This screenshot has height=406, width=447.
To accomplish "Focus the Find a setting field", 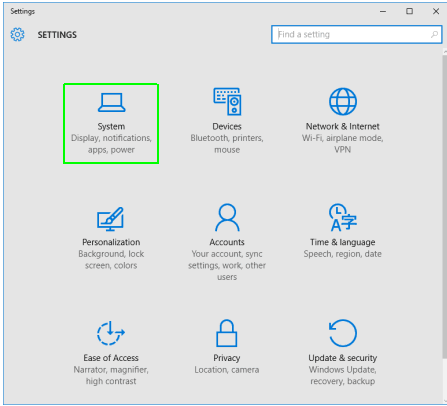I will [357, 34].
